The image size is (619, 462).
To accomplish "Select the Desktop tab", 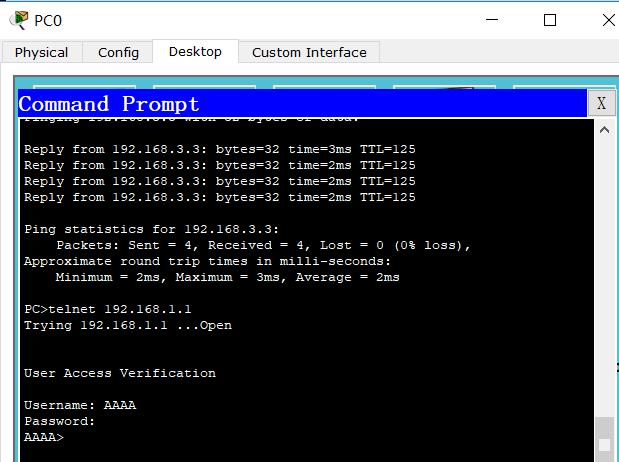I will [x=195, y=52].
